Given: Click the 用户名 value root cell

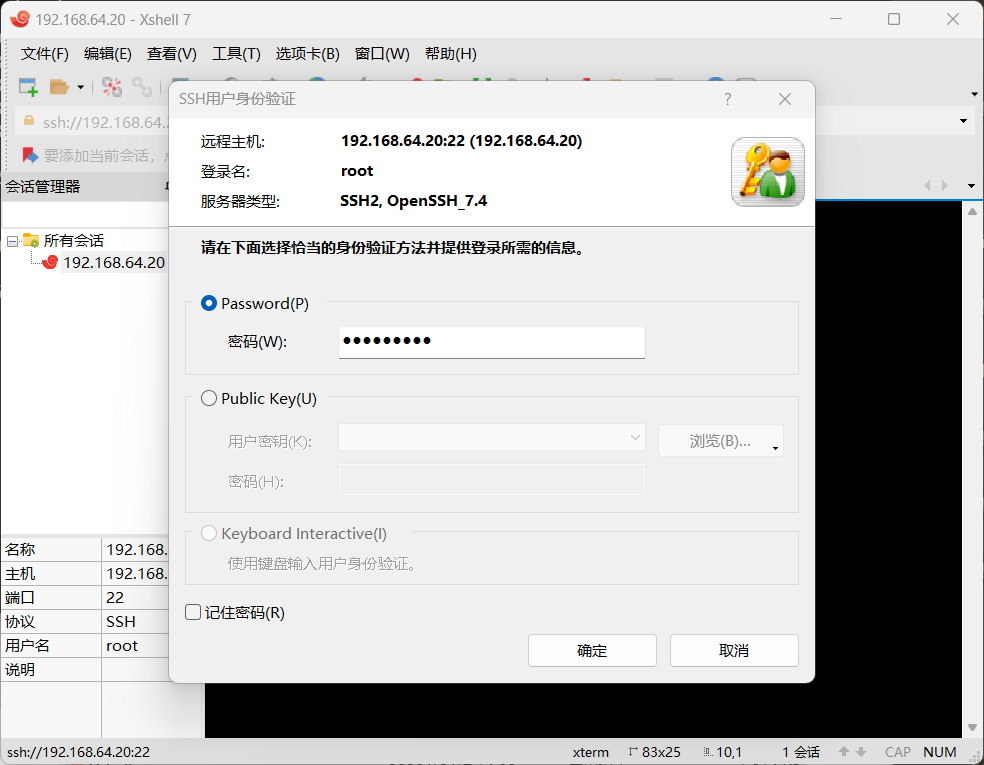Looking at the screenshot, I should (135, 646).
